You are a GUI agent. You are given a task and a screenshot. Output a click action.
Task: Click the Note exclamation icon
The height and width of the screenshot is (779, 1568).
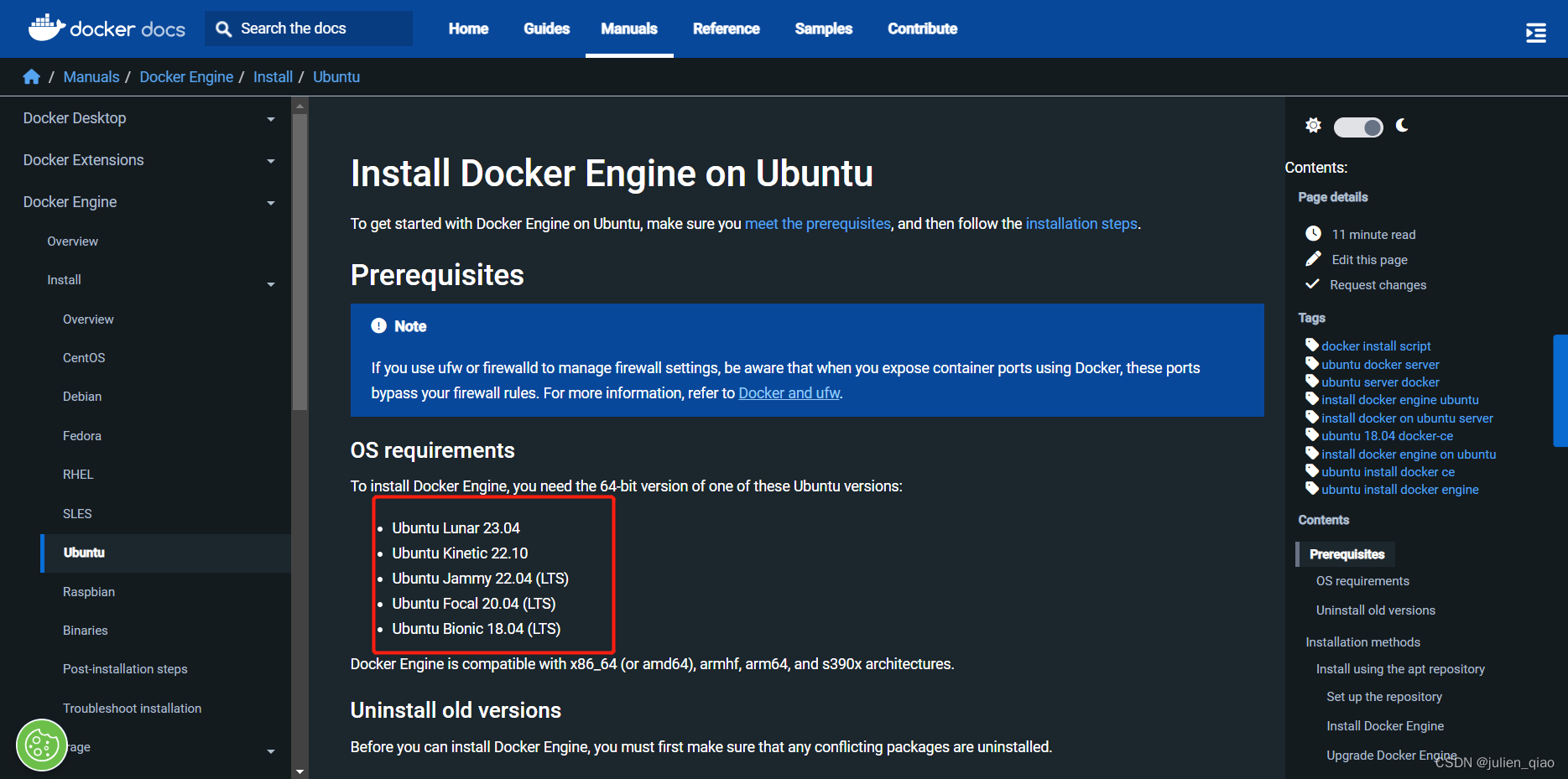(379, 326)
